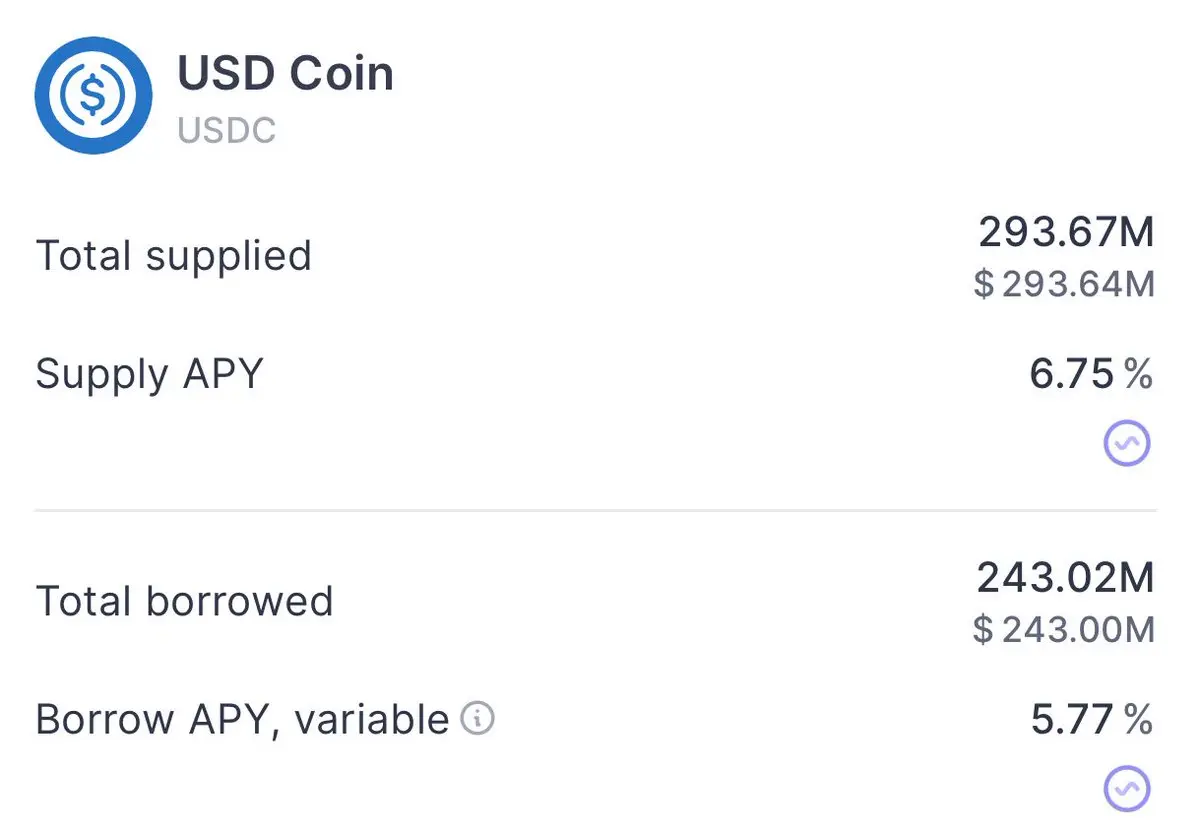Select the USD Coin title
The width and height of the screenshot is (1199, 836).
tap(285, 73)
